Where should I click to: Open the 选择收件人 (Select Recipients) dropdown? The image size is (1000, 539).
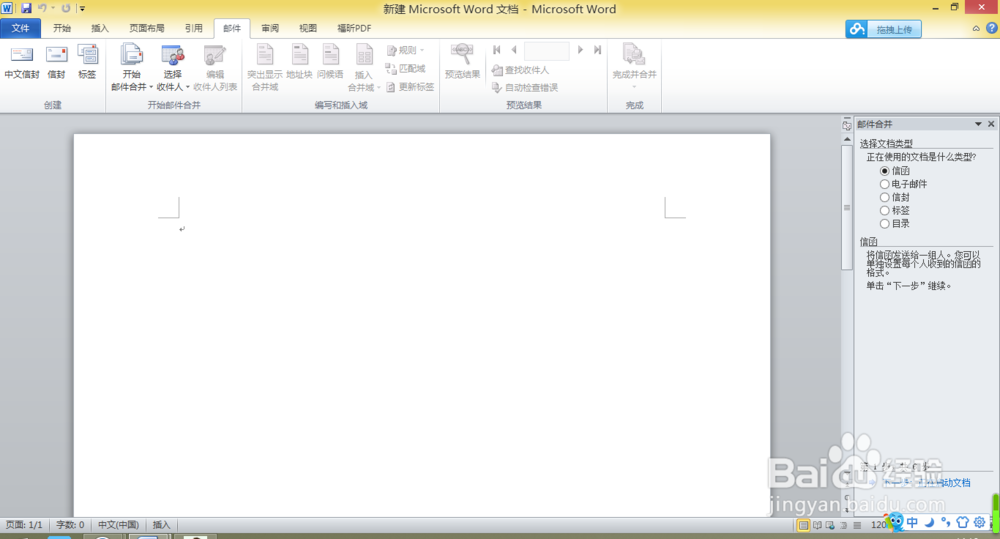coord(173,68)
